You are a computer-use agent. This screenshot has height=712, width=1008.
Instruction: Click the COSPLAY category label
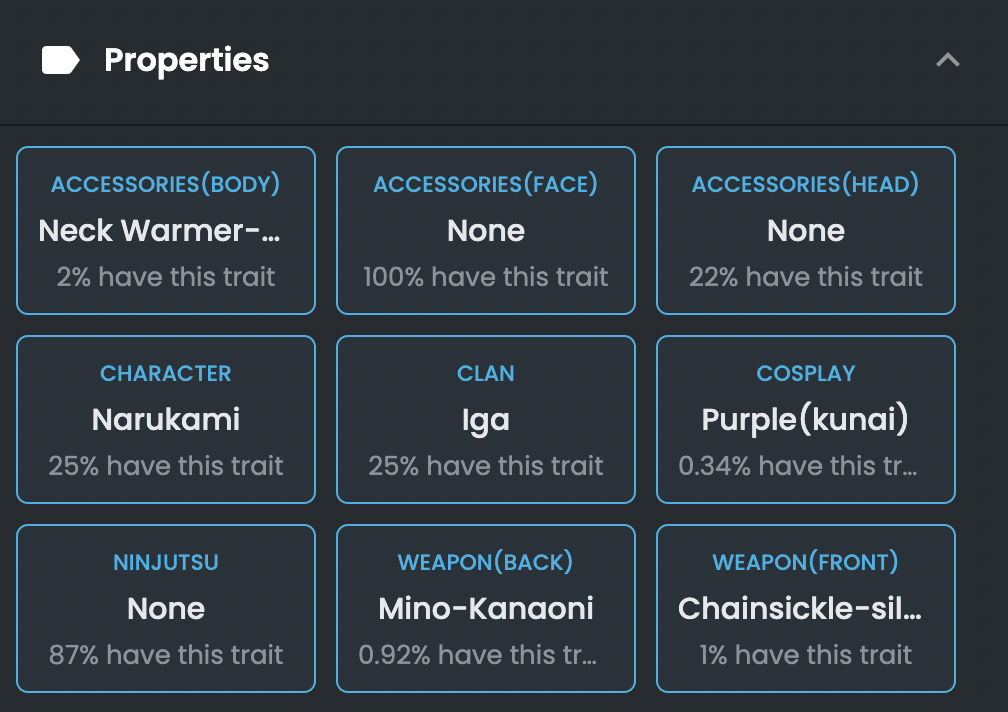[x=805, y=373]
